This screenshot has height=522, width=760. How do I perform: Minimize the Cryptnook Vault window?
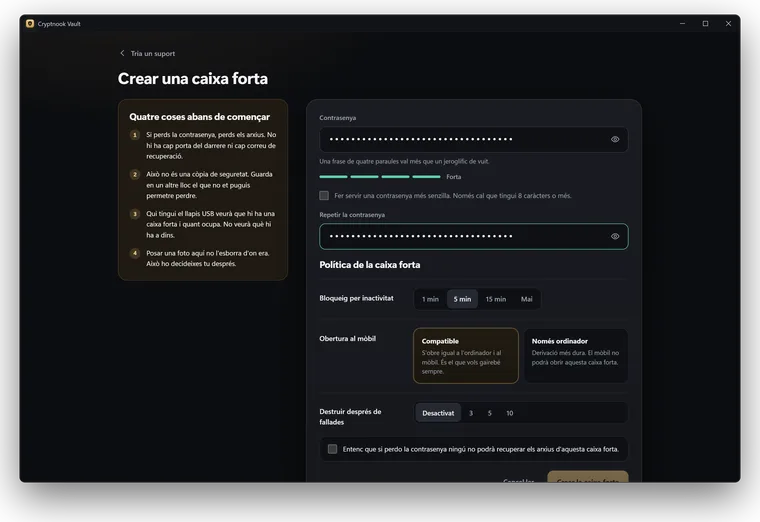click(682, 24)
